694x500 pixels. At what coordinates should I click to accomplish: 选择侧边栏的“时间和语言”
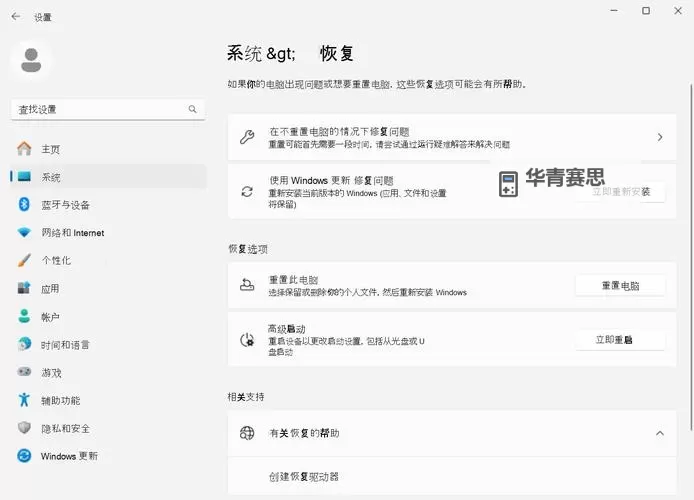pos(65,344)
